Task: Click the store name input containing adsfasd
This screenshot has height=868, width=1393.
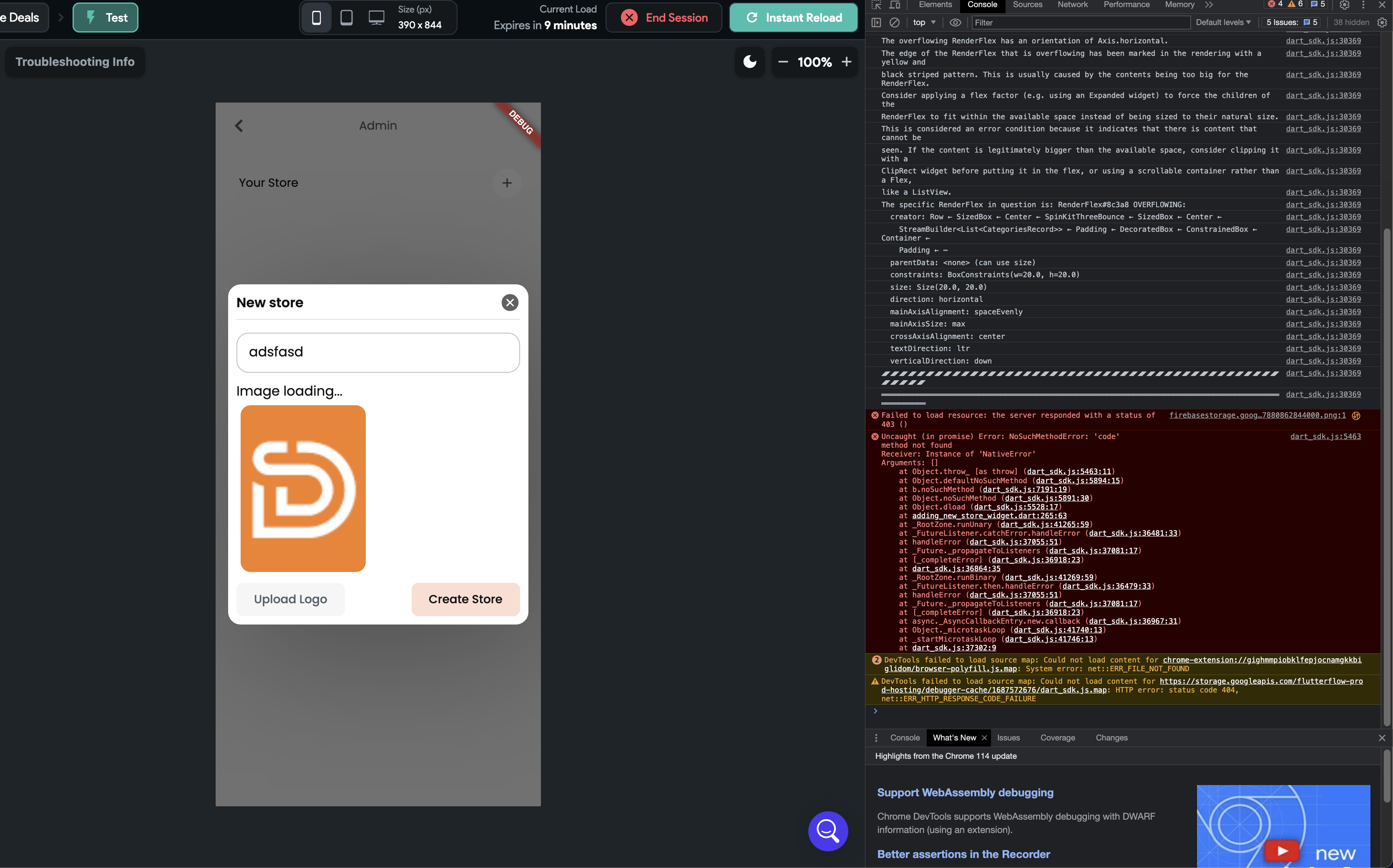Action: (x=377, y=352)
